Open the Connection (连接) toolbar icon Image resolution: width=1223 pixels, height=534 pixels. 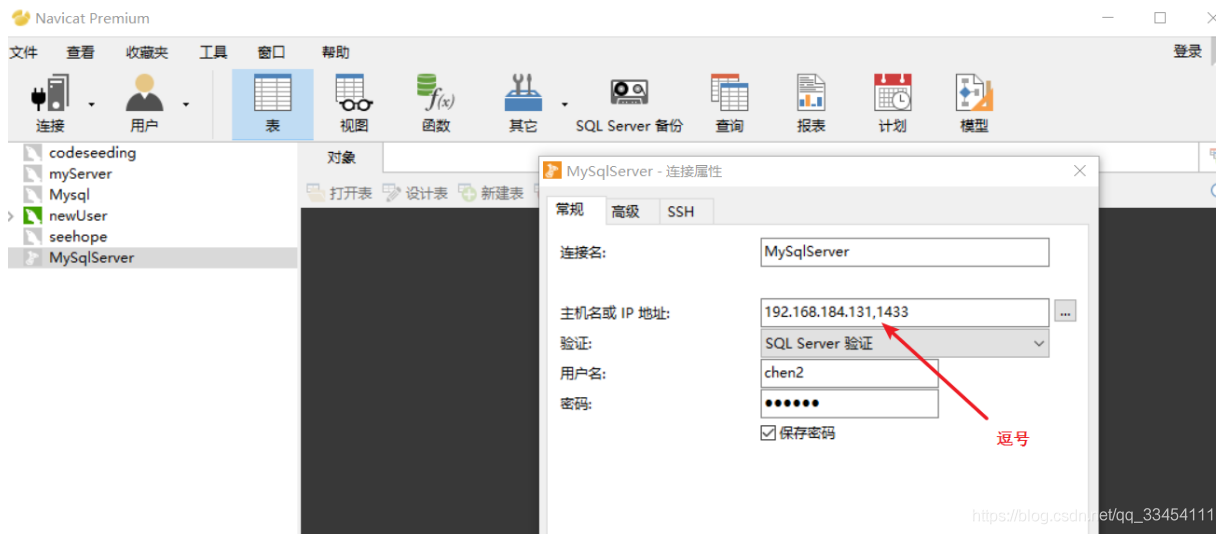point(50,104)
